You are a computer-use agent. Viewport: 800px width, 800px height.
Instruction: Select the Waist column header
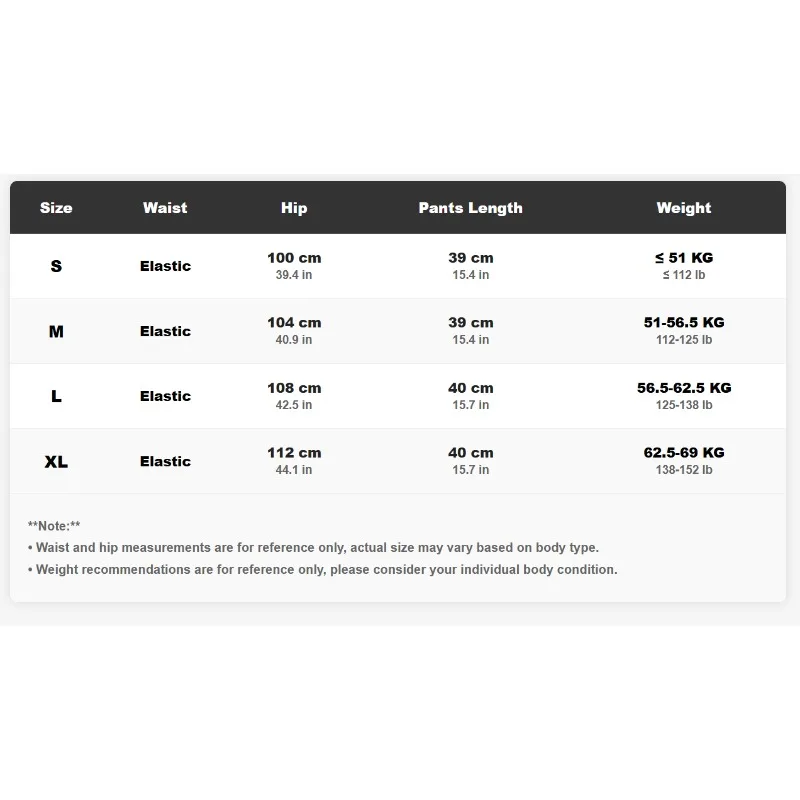(165, 208)
